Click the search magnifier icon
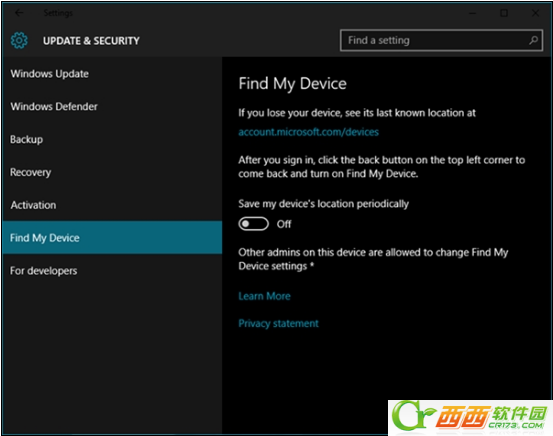Screen dimensions: 553x436 coord(534,40)
